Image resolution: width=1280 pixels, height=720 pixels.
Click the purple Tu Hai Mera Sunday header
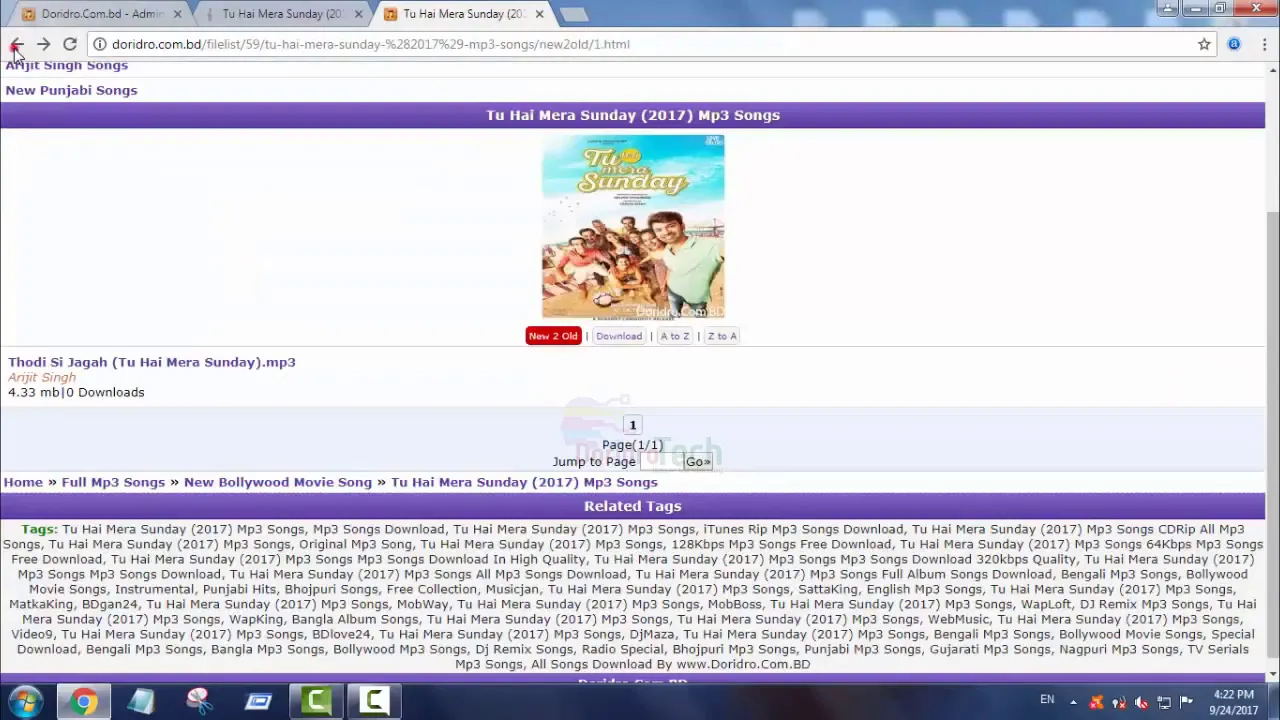click(632, 115)
